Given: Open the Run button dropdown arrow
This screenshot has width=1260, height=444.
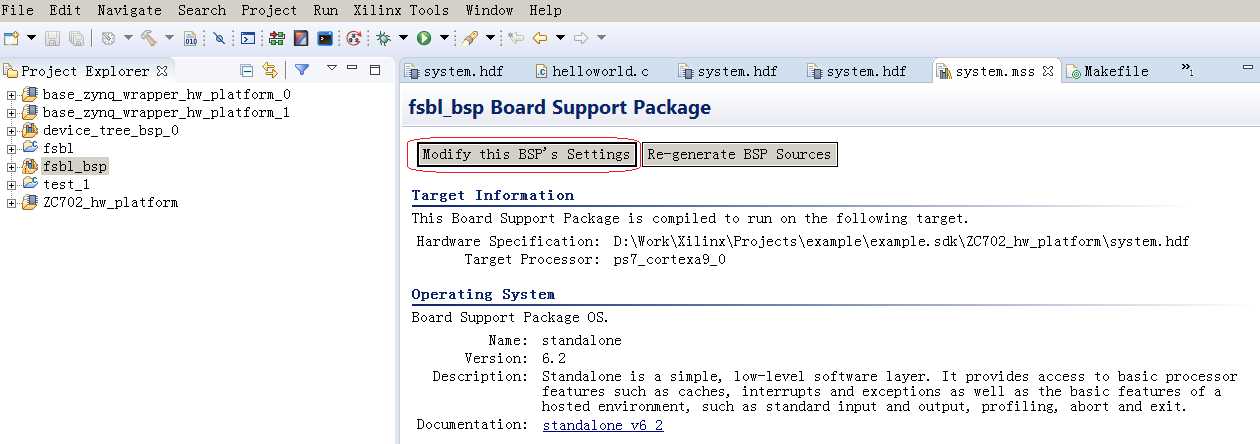Looking at the screenshot, I should tap(442, 38).
